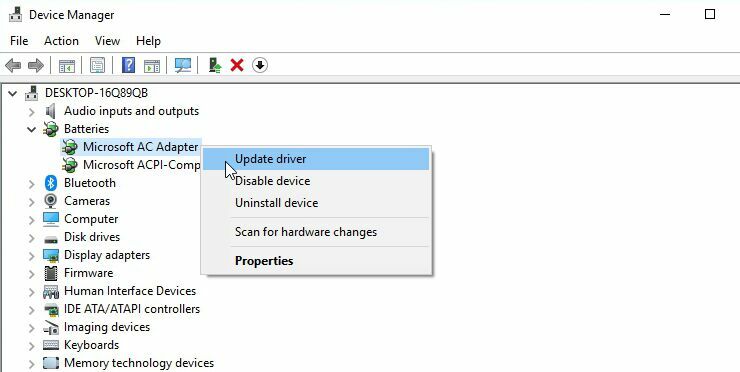This screenshot has height=372, width=740.
Task: Click the Scan for hardware changes monitor icon
Action: (183, 65)
